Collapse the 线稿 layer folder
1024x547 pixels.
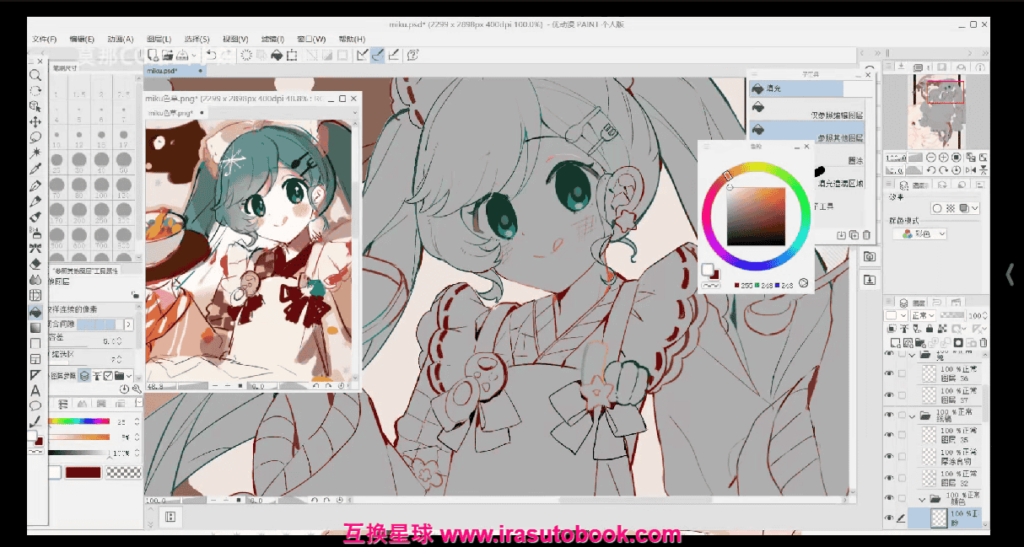912,415
